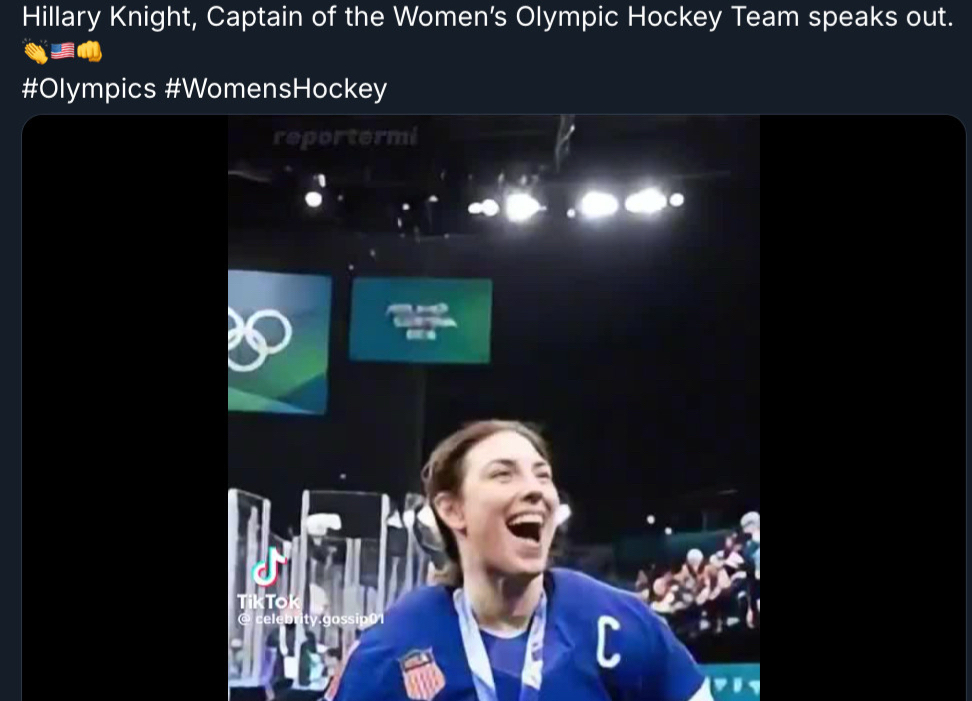Image resolution: width=972 pixels, height=701 pixels.
Task: Click the clapping hands emoji
Action: click(35, 51)
